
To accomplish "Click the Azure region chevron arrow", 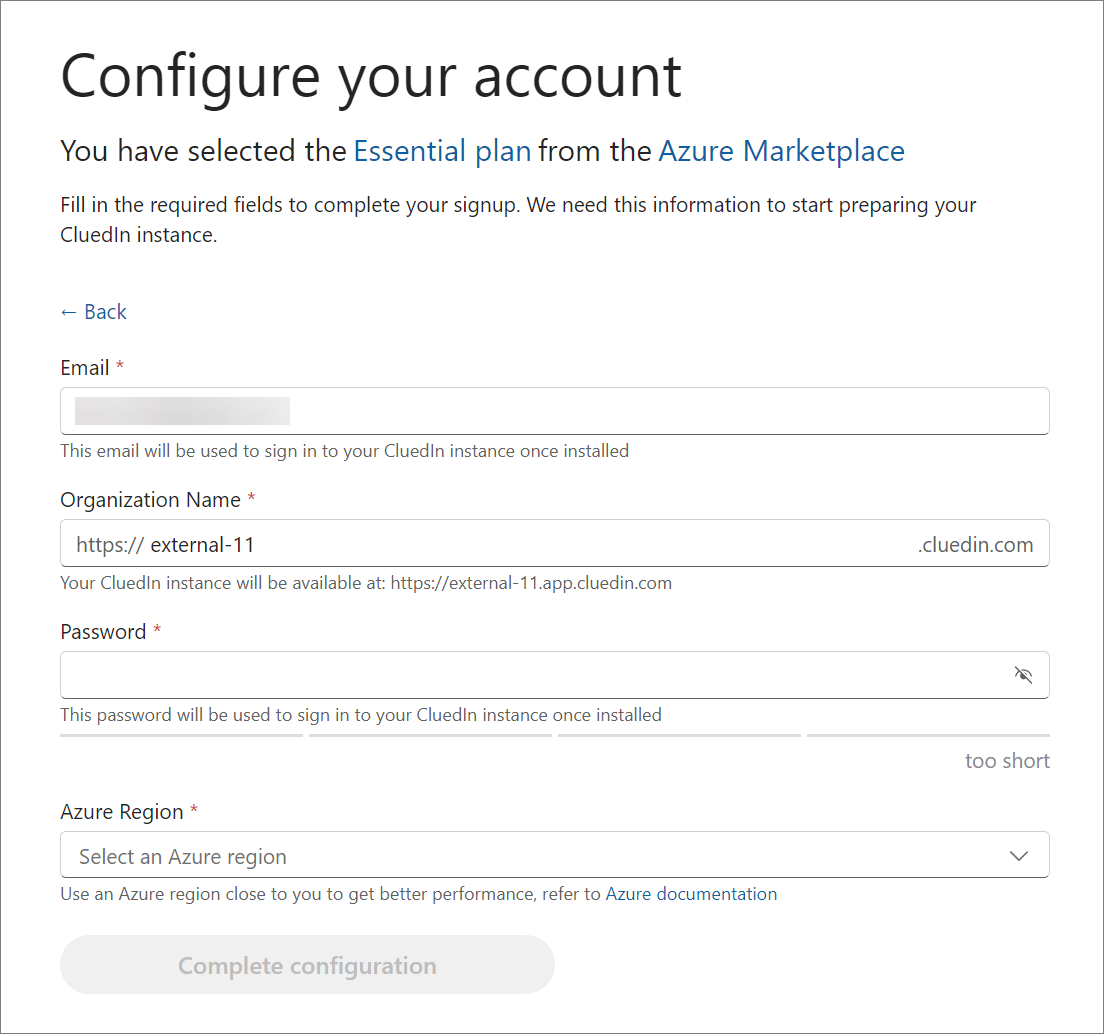I will (x=1019, y=856).
